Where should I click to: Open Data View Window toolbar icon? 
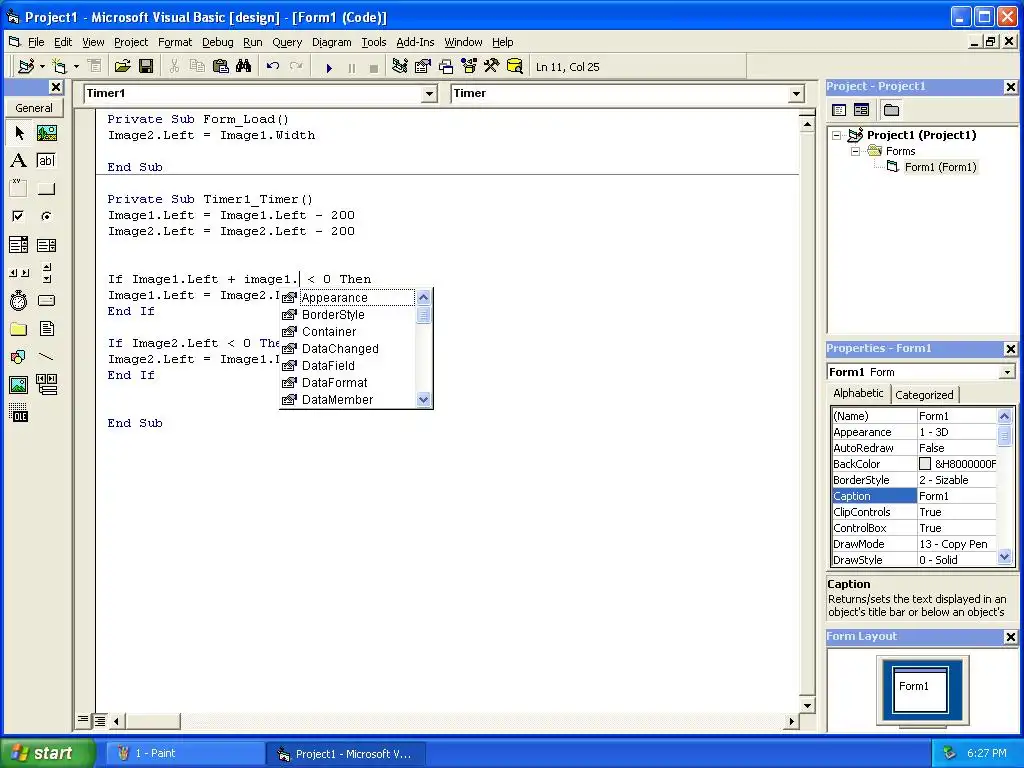515,67
